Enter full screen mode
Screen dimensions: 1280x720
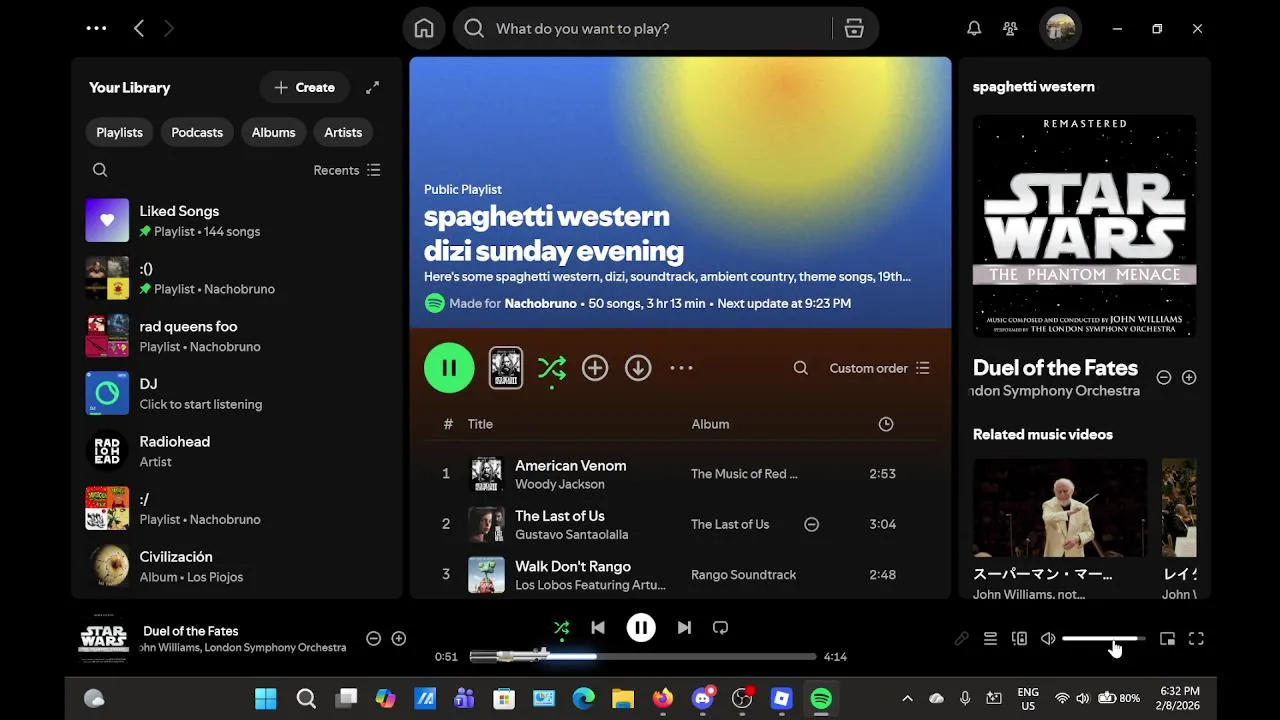tap(1196, 638)
